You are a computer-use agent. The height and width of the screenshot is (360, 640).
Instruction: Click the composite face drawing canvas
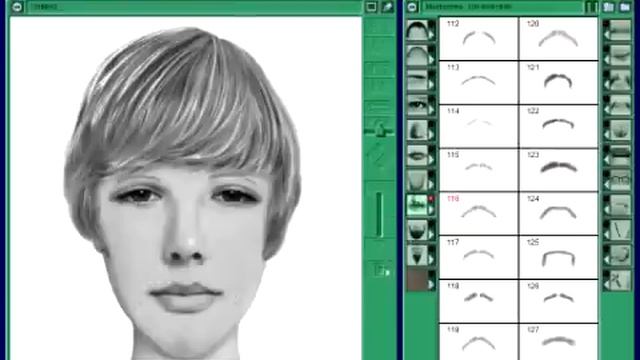pyautogui.click(x=186, y=189)
